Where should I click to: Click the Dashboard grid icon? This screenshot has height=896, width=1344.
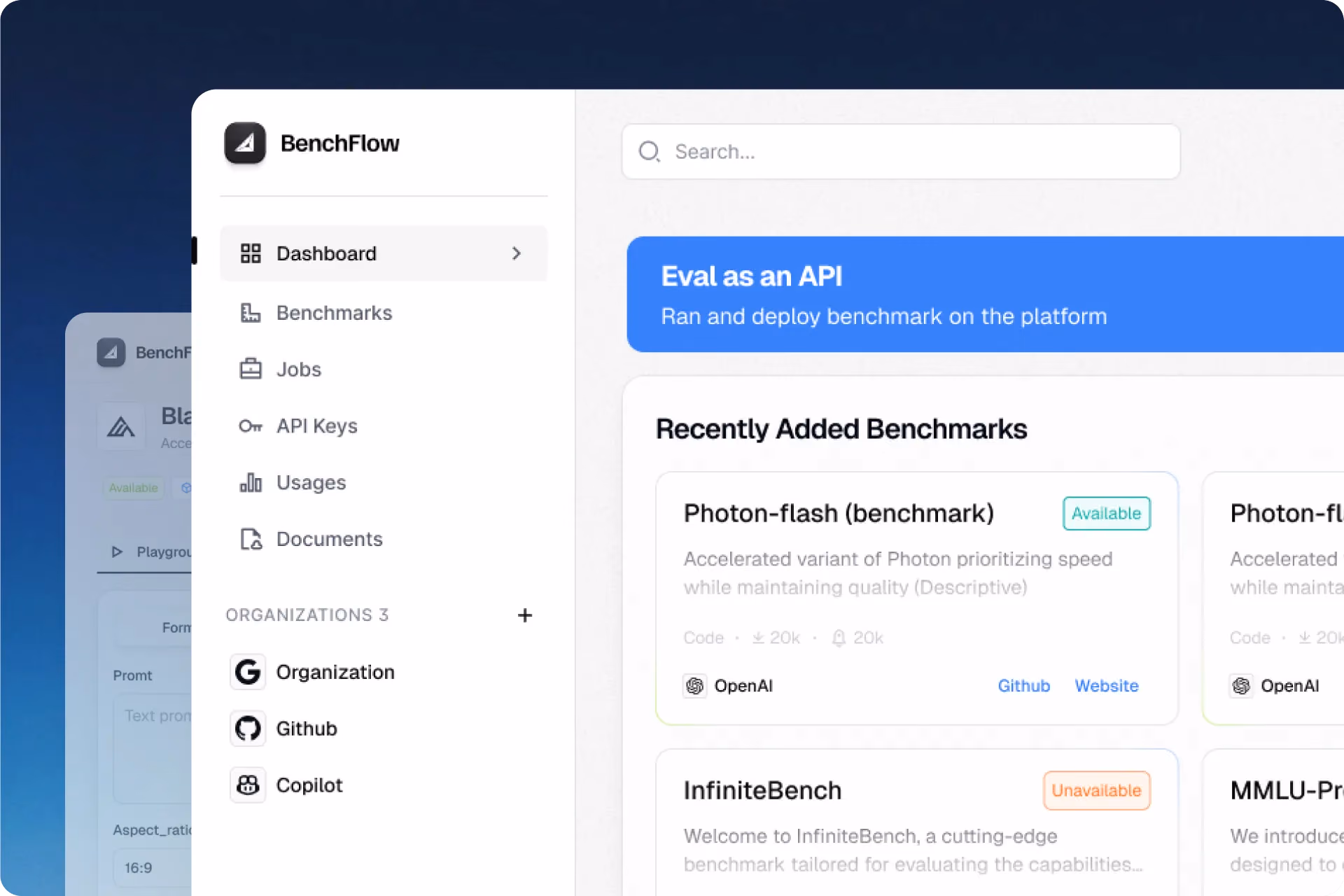[x=251, y=253]
